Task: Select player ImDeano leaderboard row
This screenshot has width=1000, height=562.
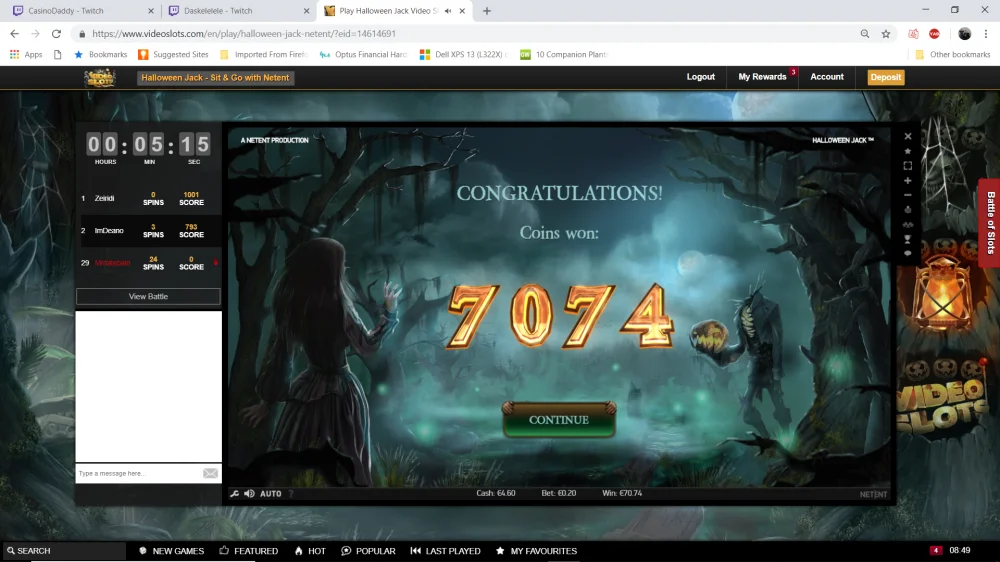Action: pos(149,230)
